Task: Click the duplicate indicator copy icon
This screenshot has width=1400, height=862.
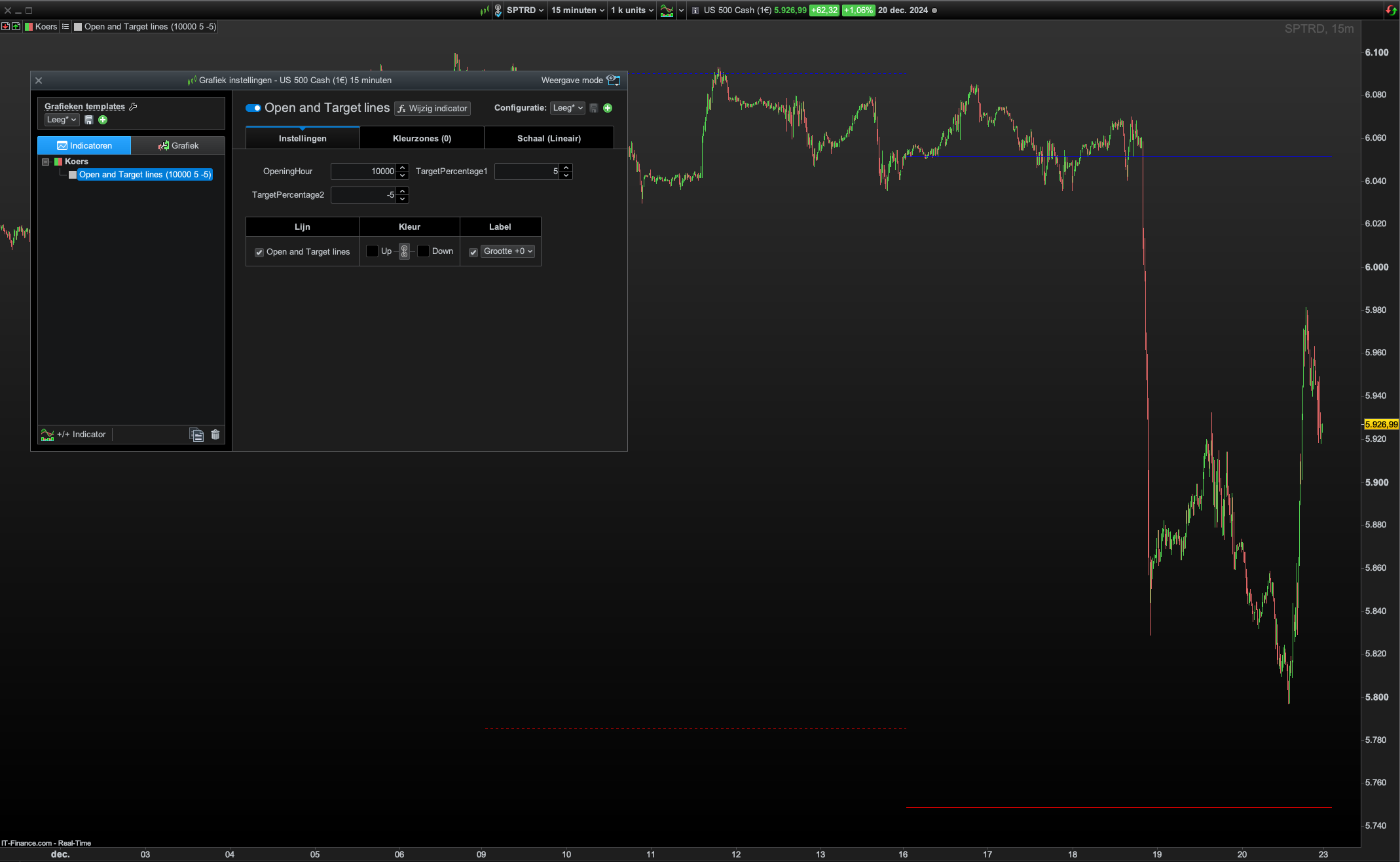Action: (x=196, y=435)
